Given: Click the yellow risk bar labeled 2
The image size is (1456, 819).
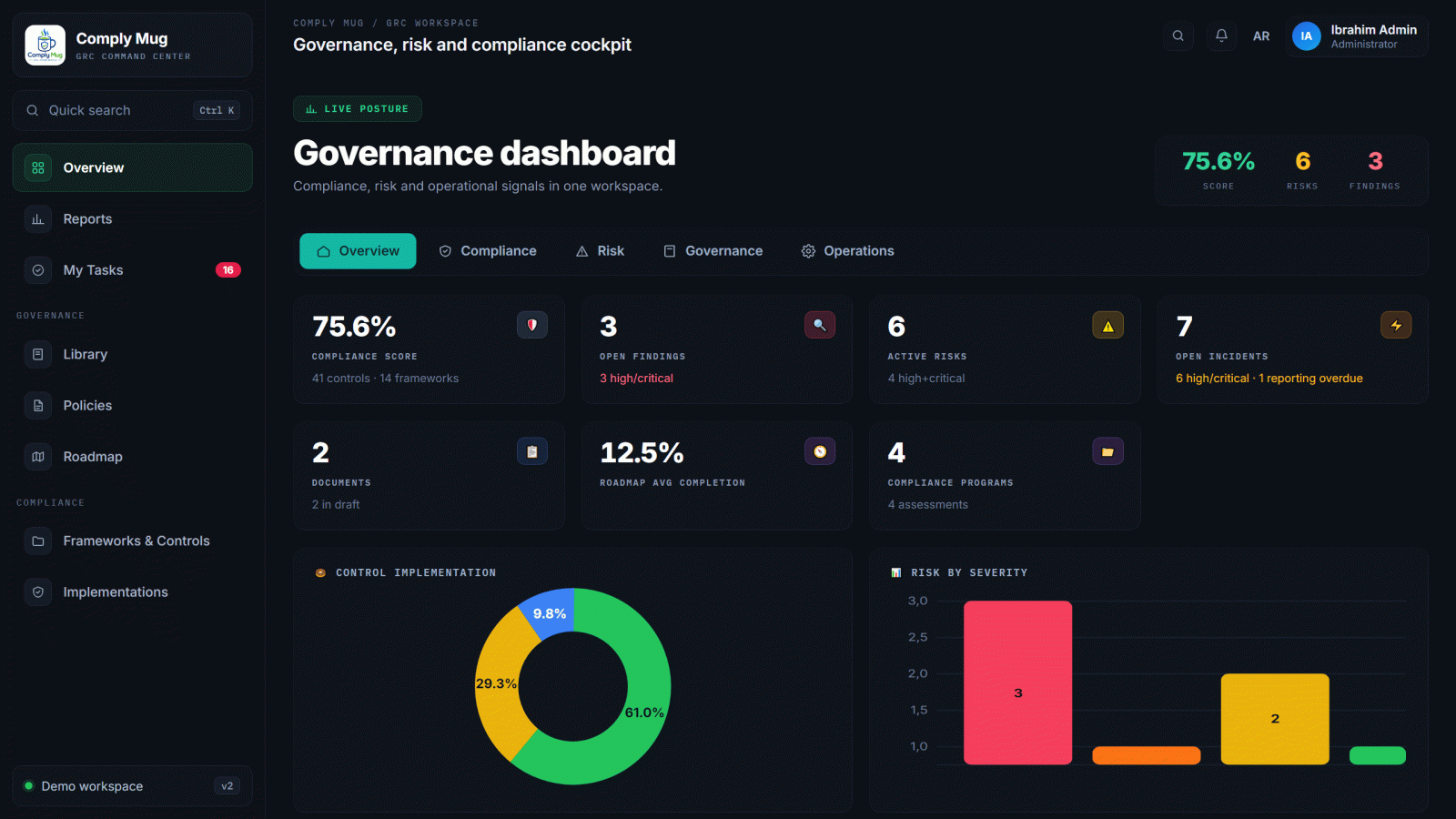Looking at the screenshot, I should 1275,719.
